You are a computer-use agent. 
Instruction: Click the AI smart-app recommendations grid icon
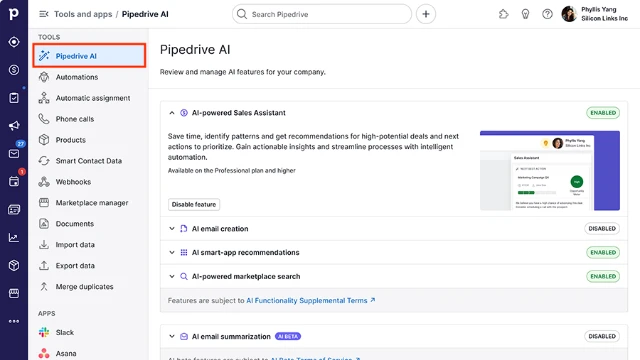[x=184, y=252]
